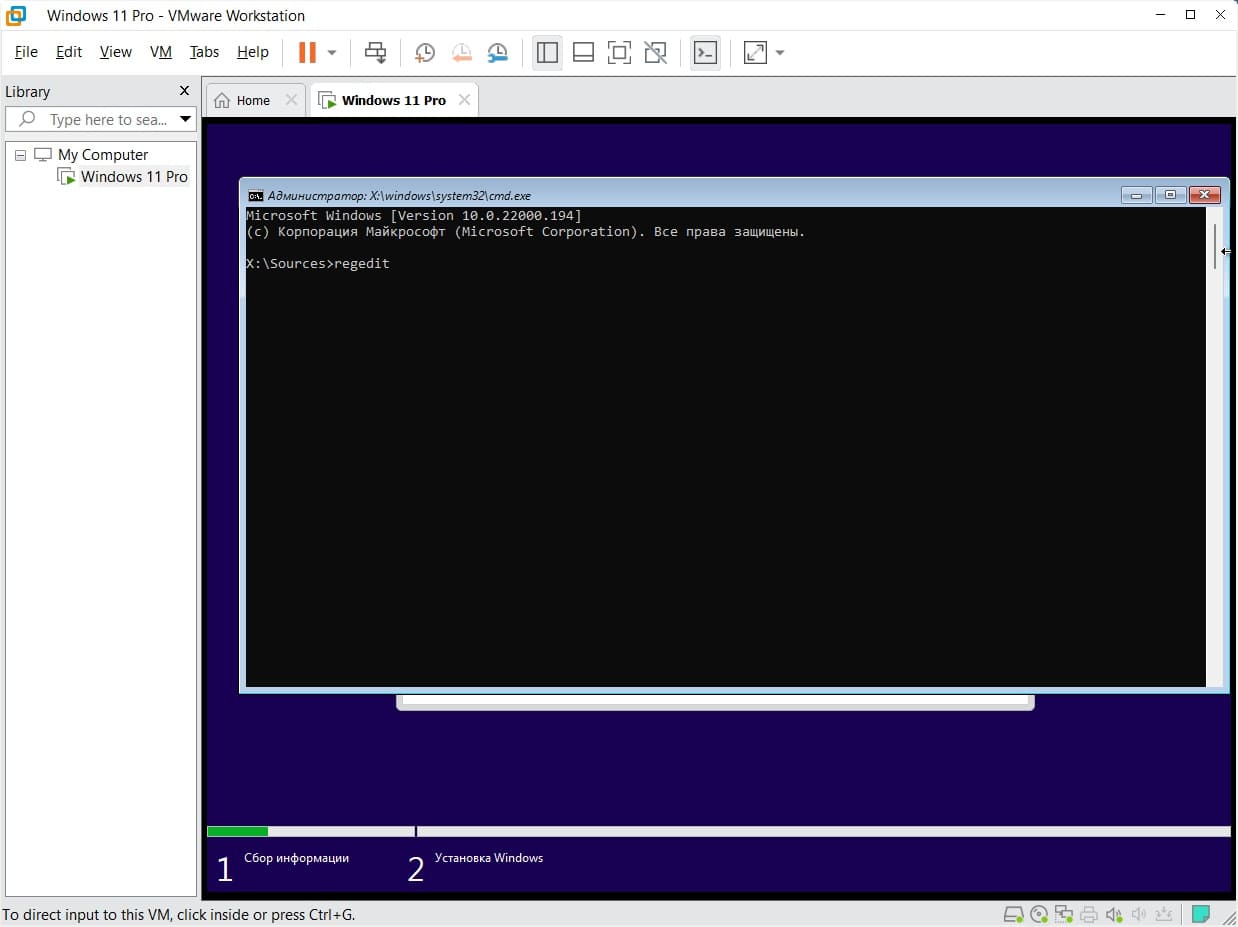Screen dimensions: 1238x927
Task: Click the VMware Workstation logo in the title bar
Action: click(x=16, y=15)
